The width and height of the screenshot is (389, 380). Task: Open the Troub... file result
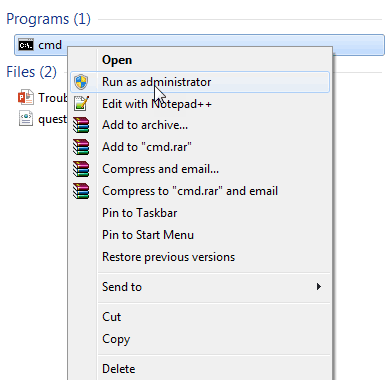click(43, 98)
